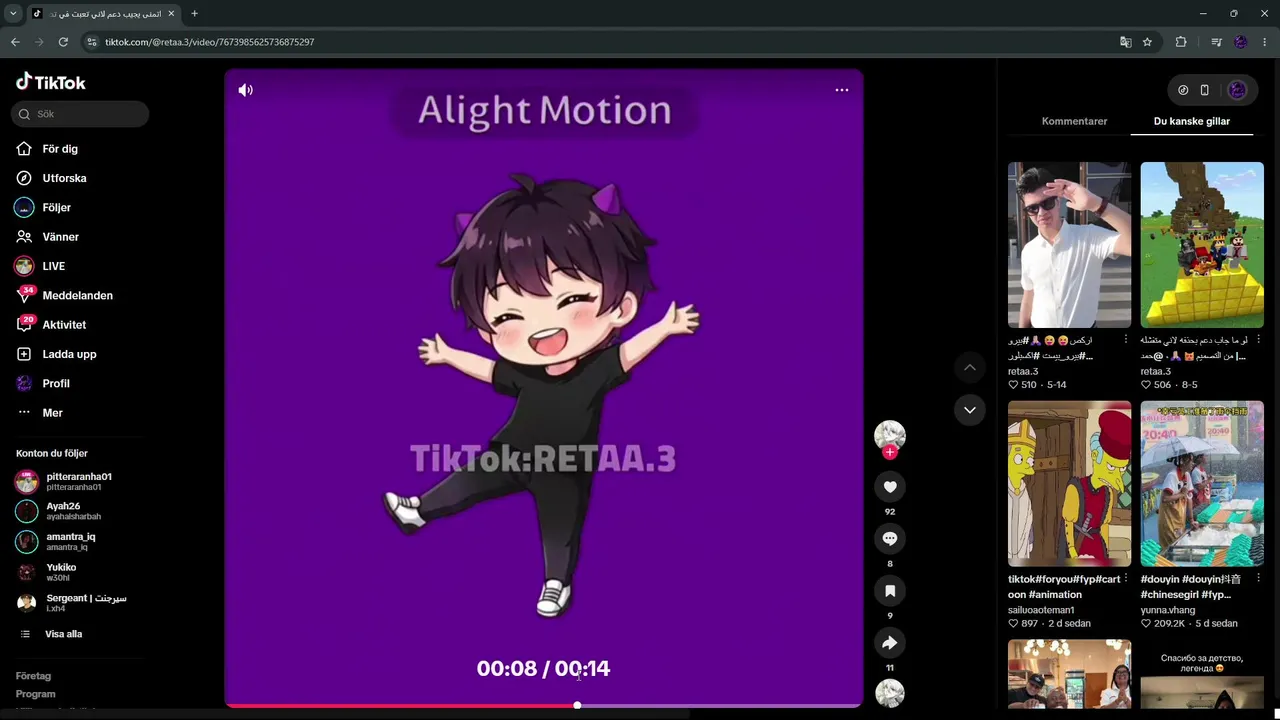This screenshot has width=1280, height=720.
Task: Open the LIVE section
Action: (x=53, y=266)
